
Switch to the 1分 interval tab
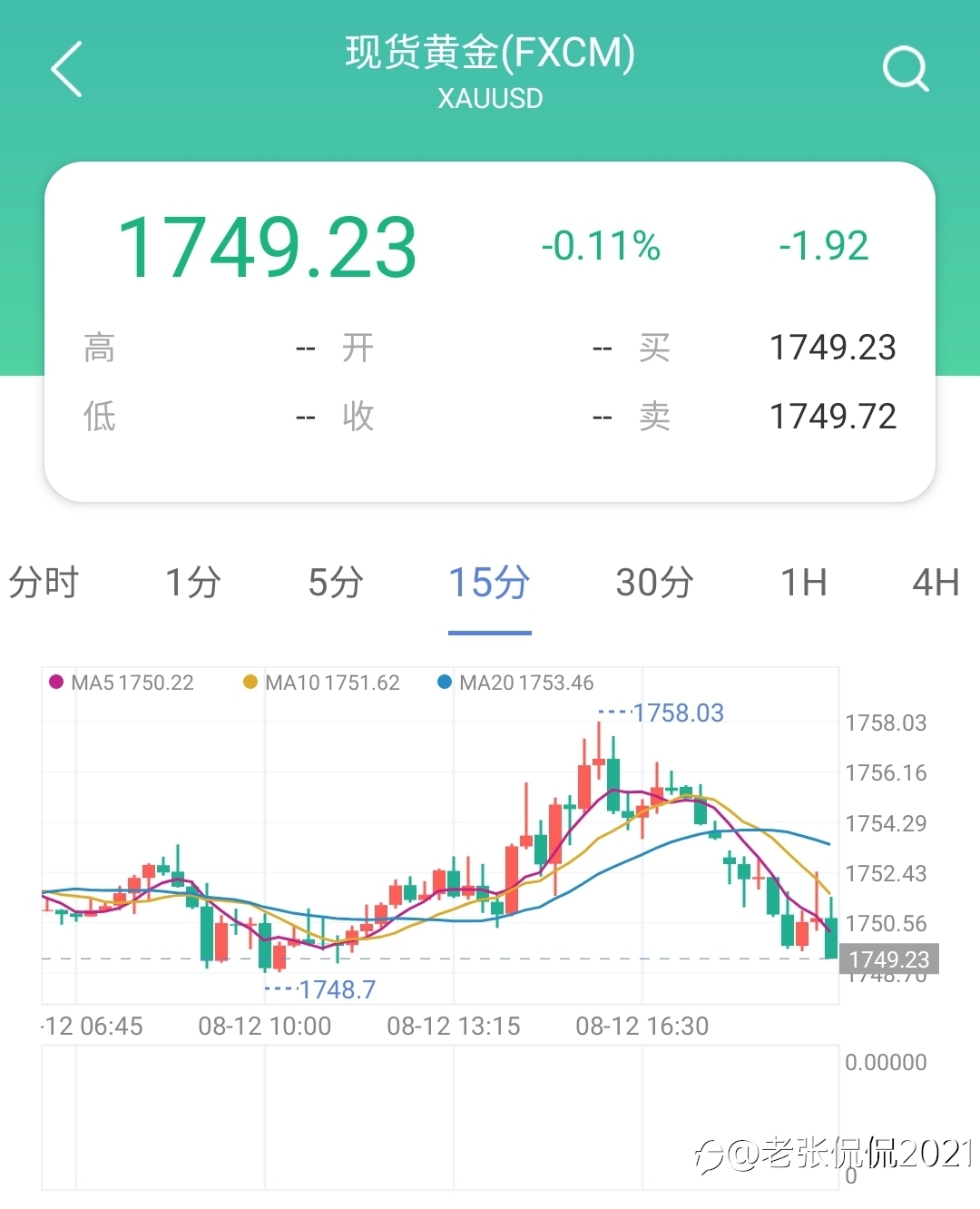click(193, 583)
